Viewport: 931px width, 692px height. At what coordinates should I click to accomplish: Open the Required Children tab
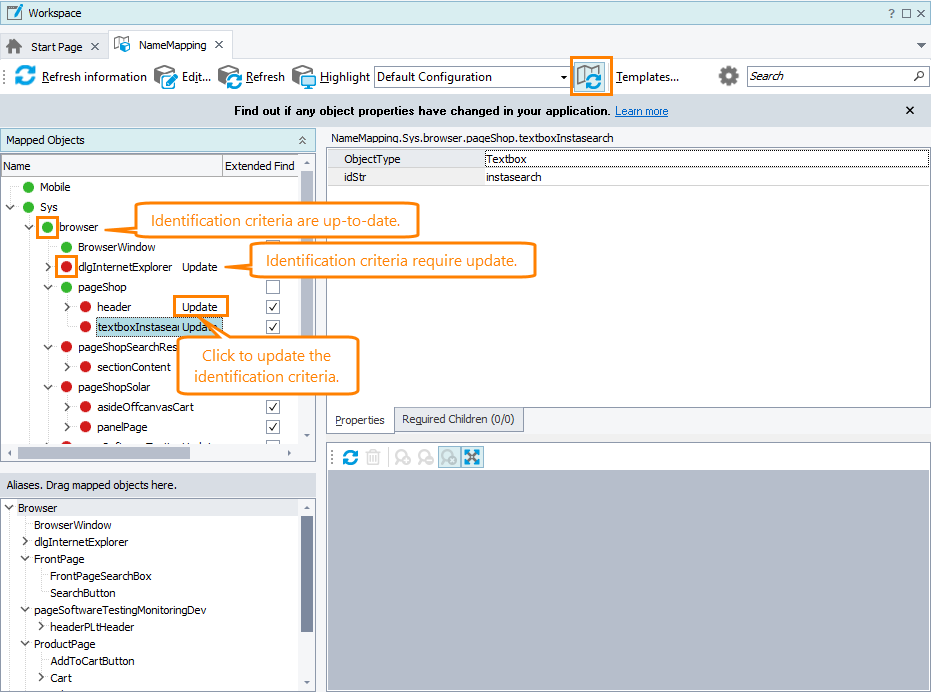(458, 419)
